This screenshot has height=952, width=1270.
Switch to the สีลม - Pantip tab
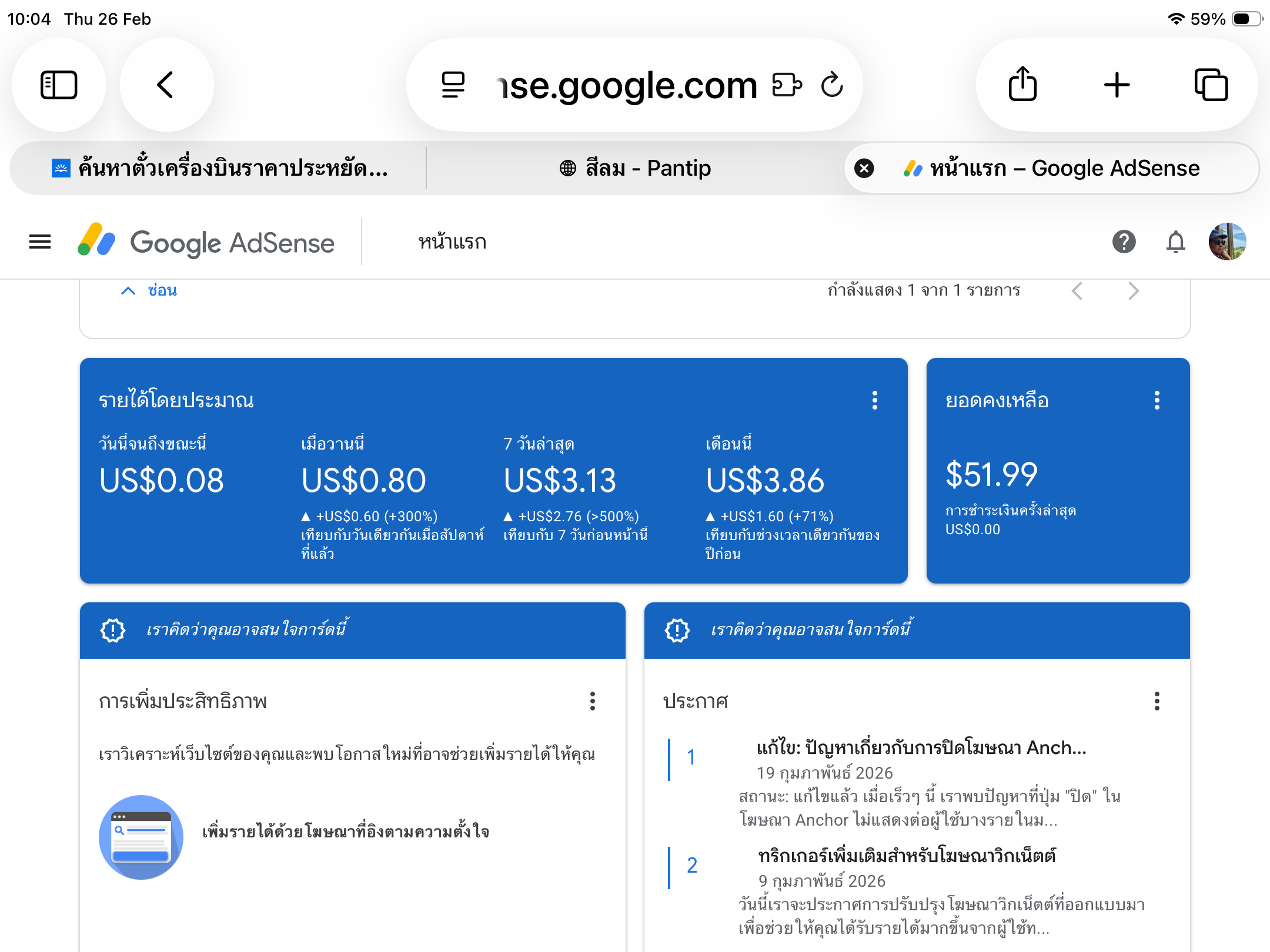pyautogui.click(x=635, y=169)
